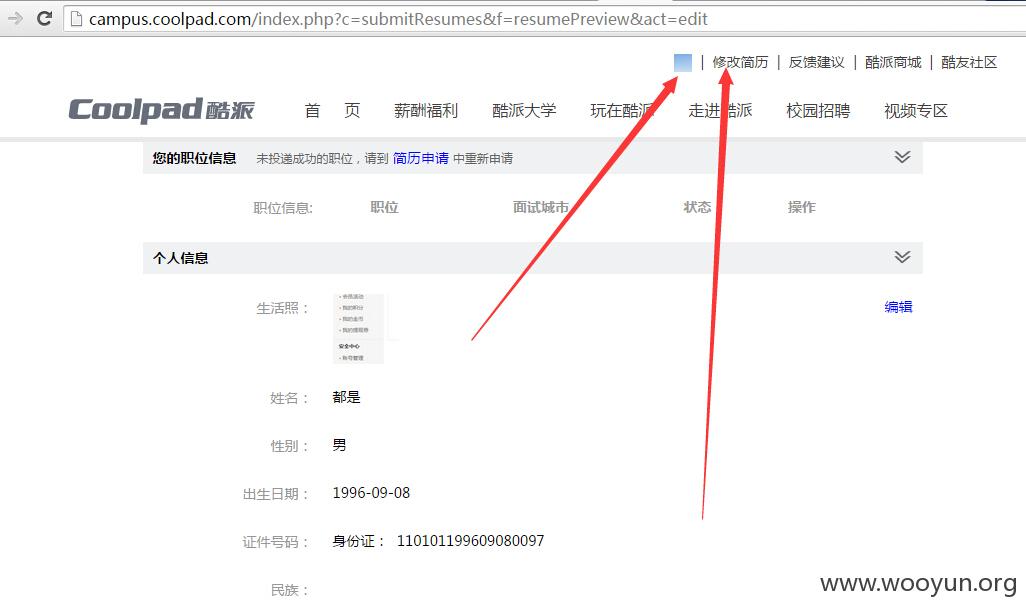Click the gender value 男

[x=339, y=445]
